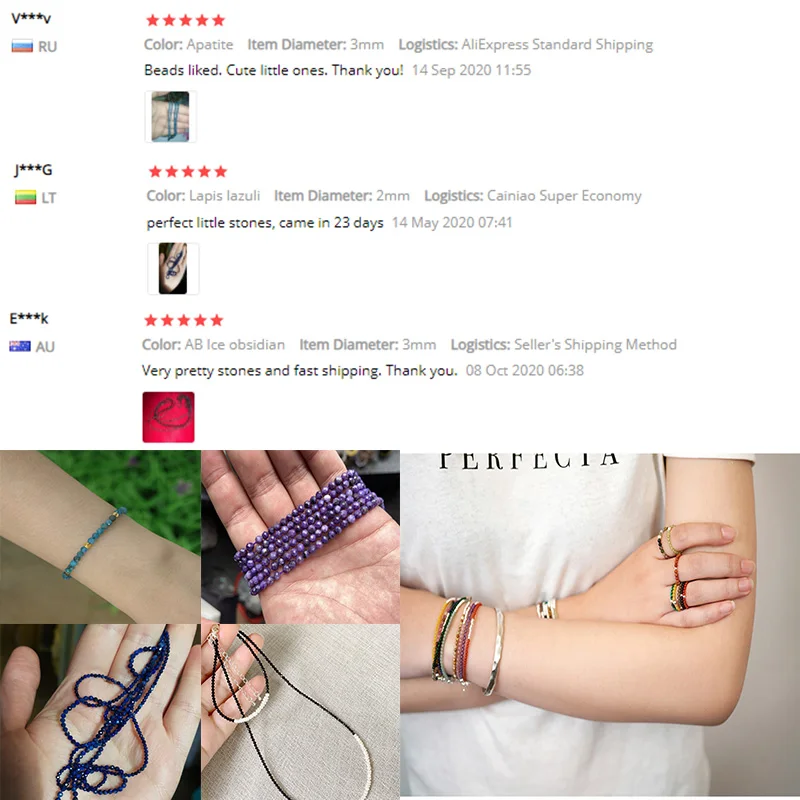Click the reviewer name E***k
Image resolution: width=800 pixels, height=800 pixels.
29,319
